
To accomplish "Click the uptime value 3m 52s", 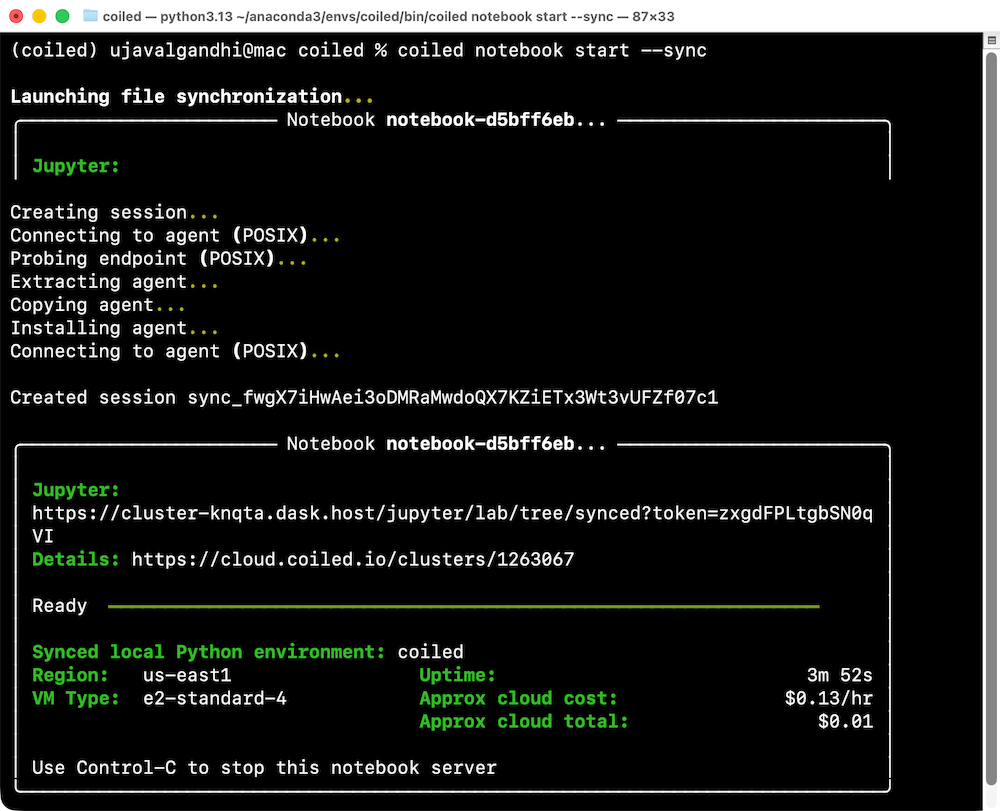I will 839,675.
